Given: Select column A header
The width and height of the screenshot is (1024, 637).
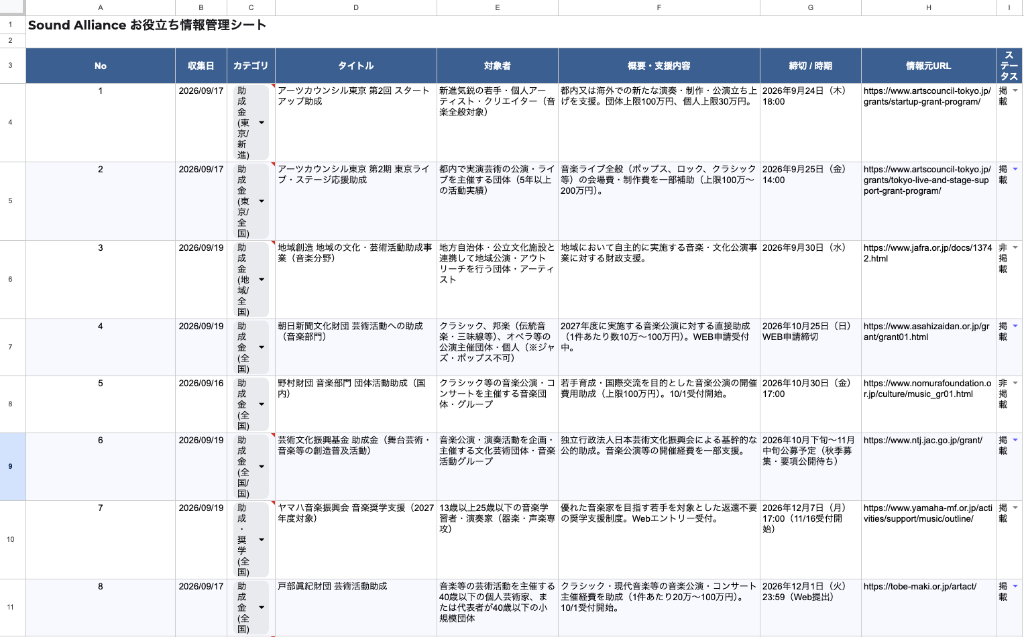Looking at the screenshot, I should [x=100, y=8].
